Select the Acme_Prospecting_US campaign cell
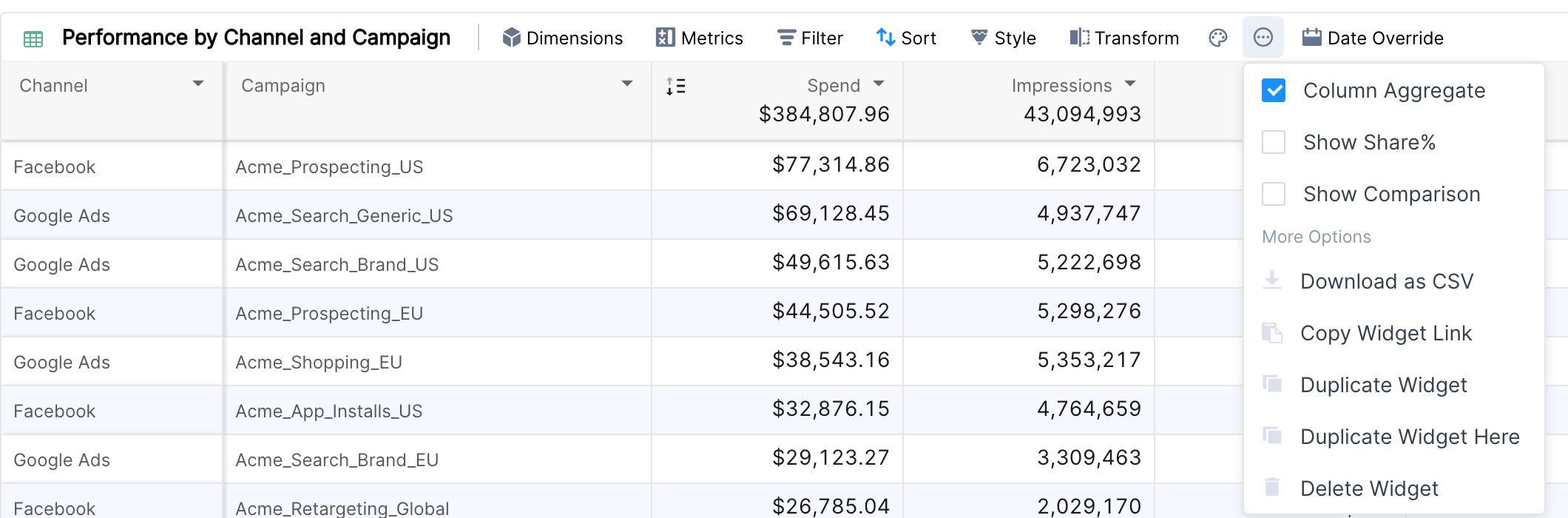The height and width of the screenshot is (518, 1568). click(437, 166)
